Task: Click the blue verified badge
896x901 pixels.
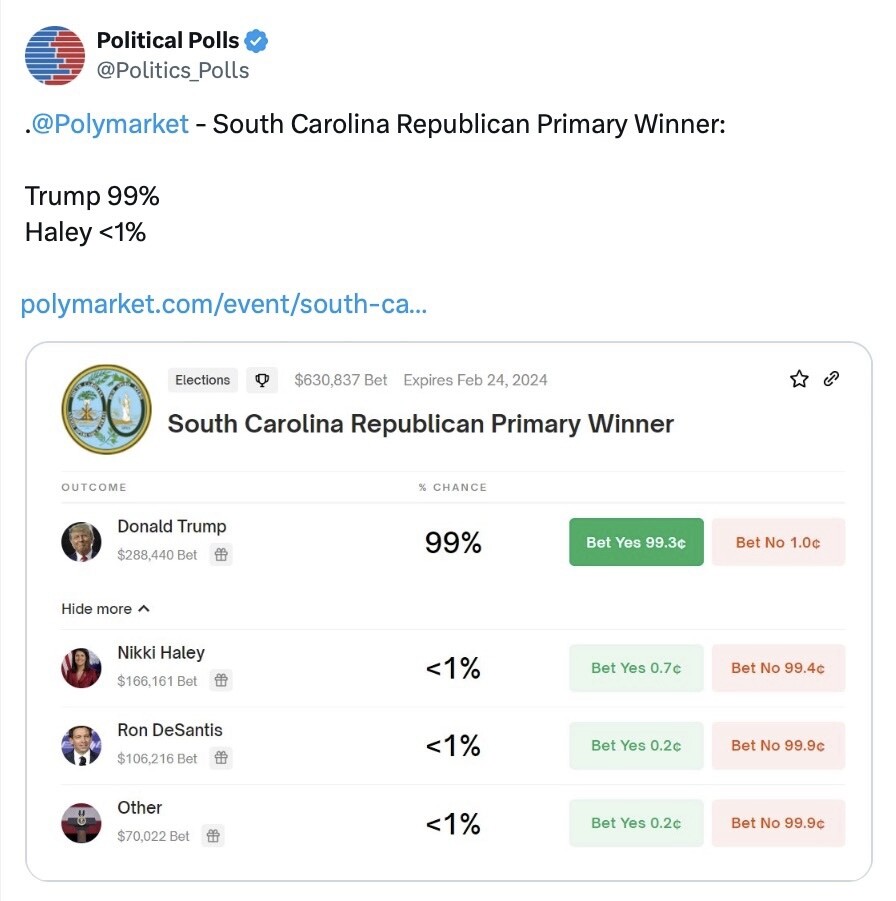Action: point(258,41)
